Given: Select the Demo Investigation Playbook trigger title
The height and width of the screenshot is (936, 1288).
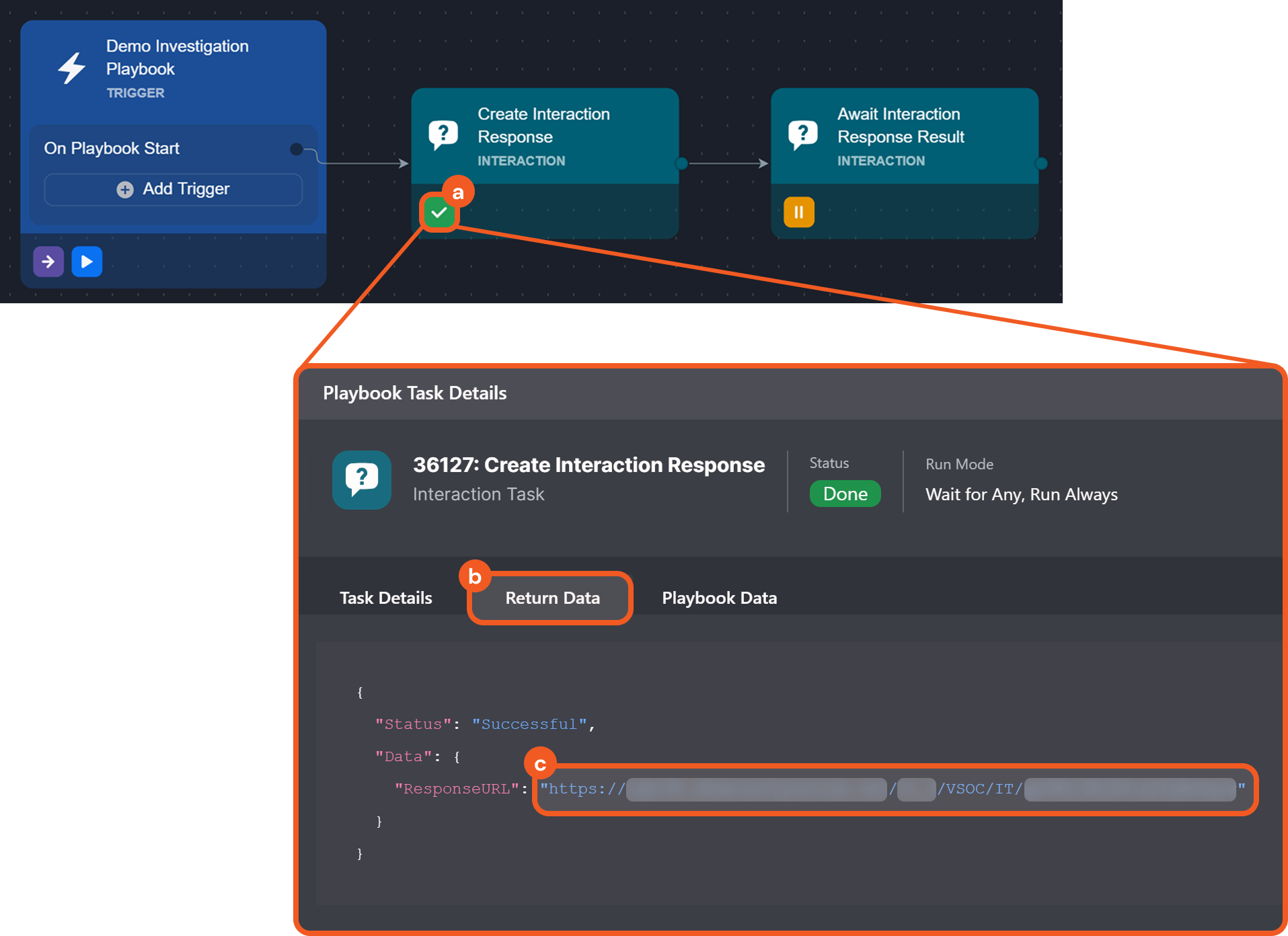Looking at the screenshot, I should [177, 57].
